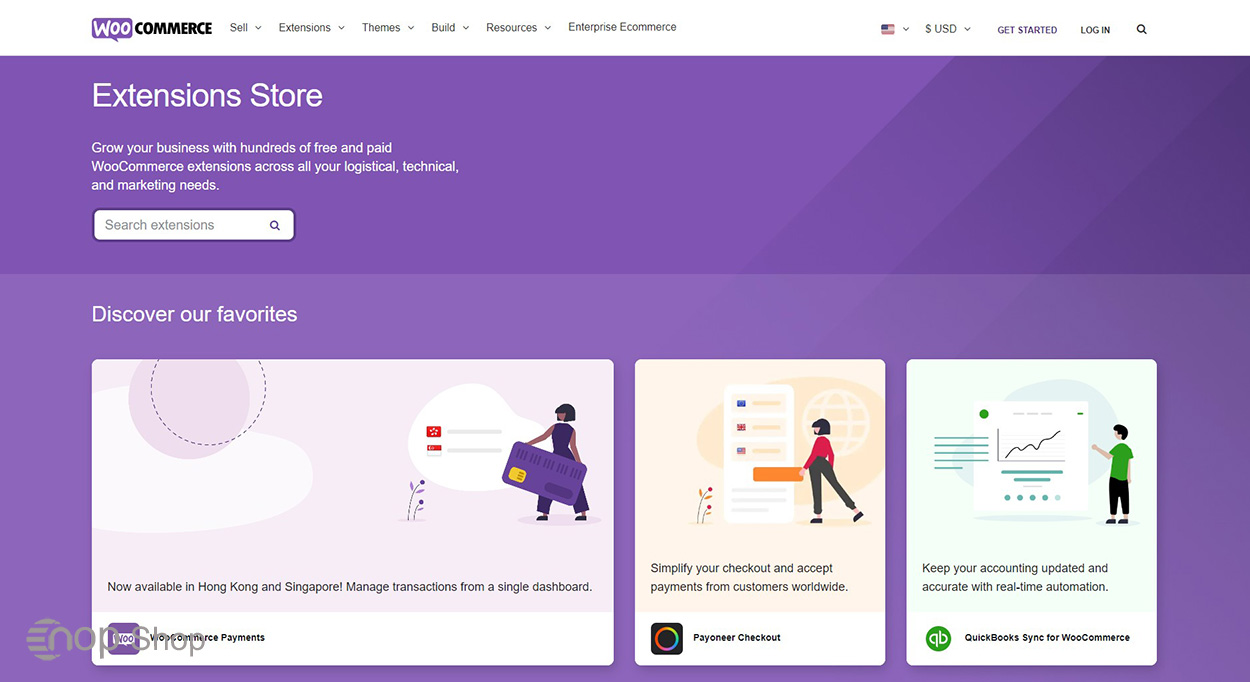
Task: Click the Payoneer Checkout circular logo icon
Action: (667, 638)
